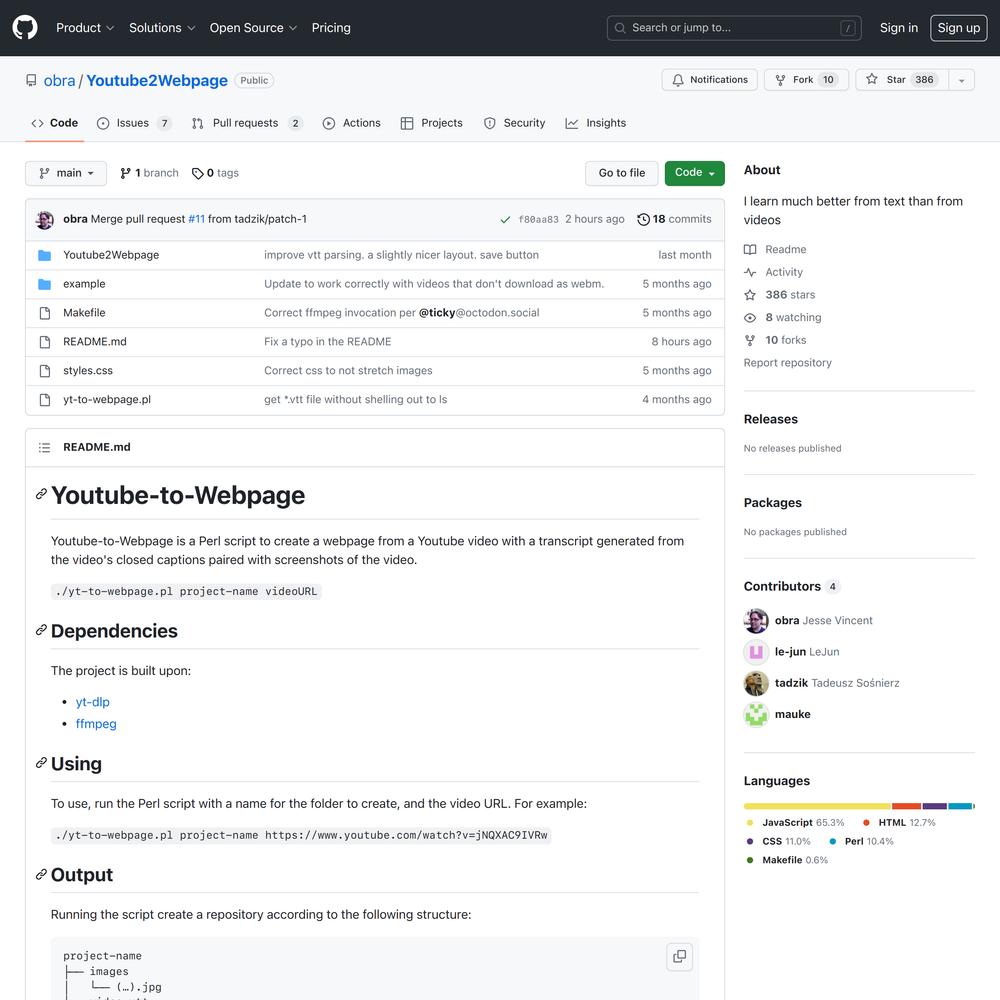Click the tag icon beside 0 tags
Image resolution: width=1000 pixels, height=1000 pixels.
[x=198, y=173]
